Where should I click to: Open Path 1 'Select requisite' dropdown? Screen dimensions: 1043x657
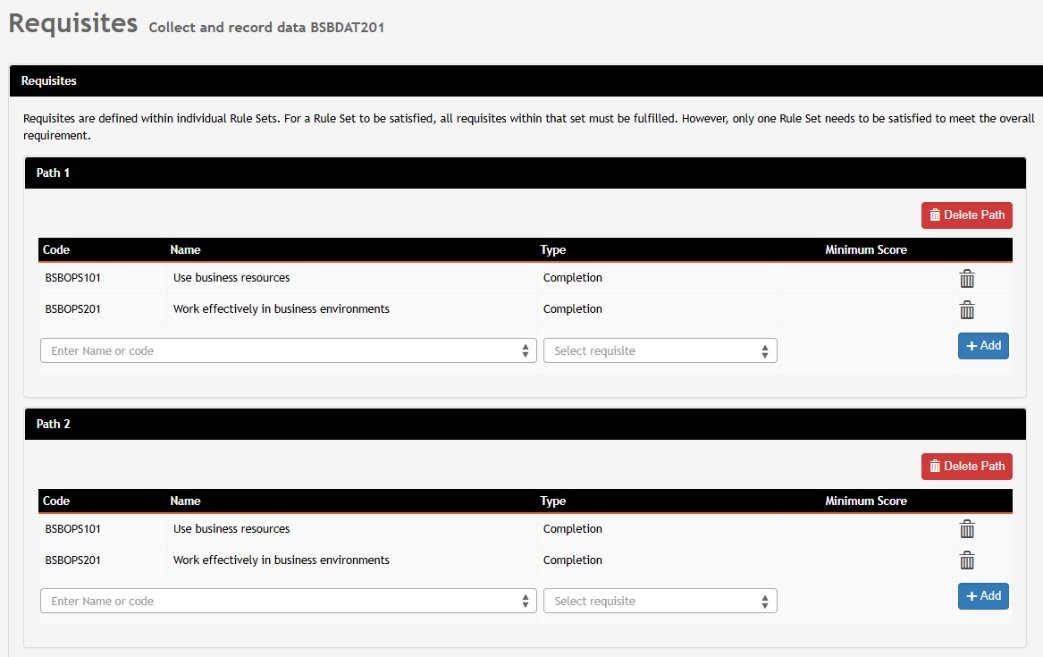[660, 350]
